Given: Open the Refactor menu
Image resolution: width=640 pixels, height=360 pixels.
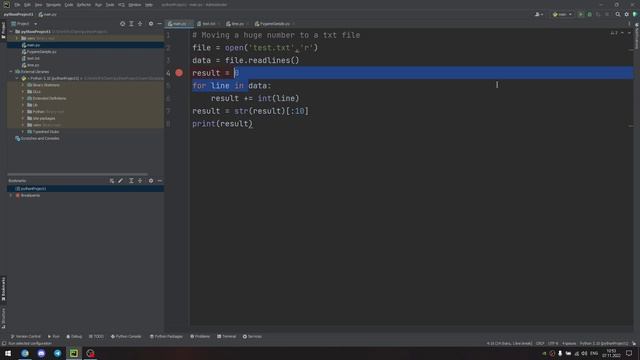Looking at the screenshot, I should pyautogui.click(x=84, y=5).
